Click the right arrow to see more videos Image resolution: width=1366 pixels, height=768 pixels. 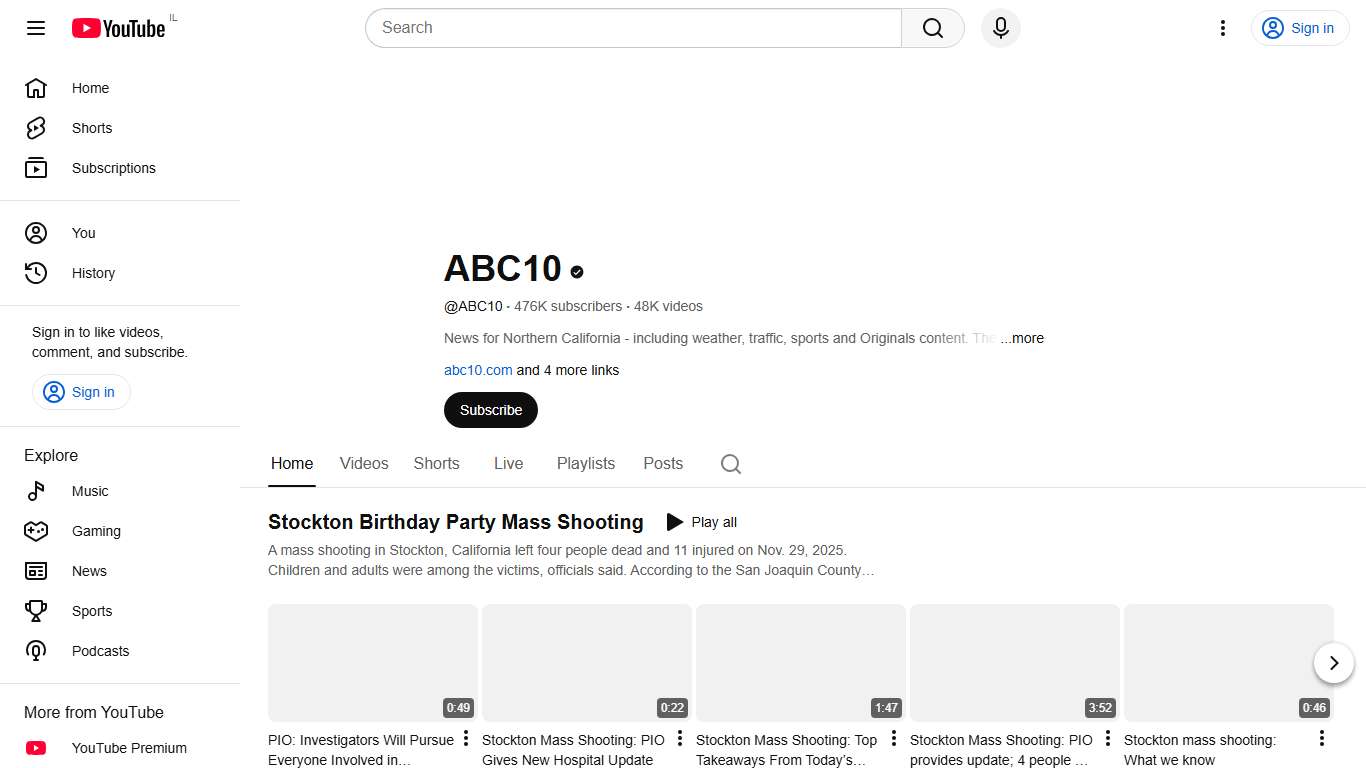[1333, 663]
